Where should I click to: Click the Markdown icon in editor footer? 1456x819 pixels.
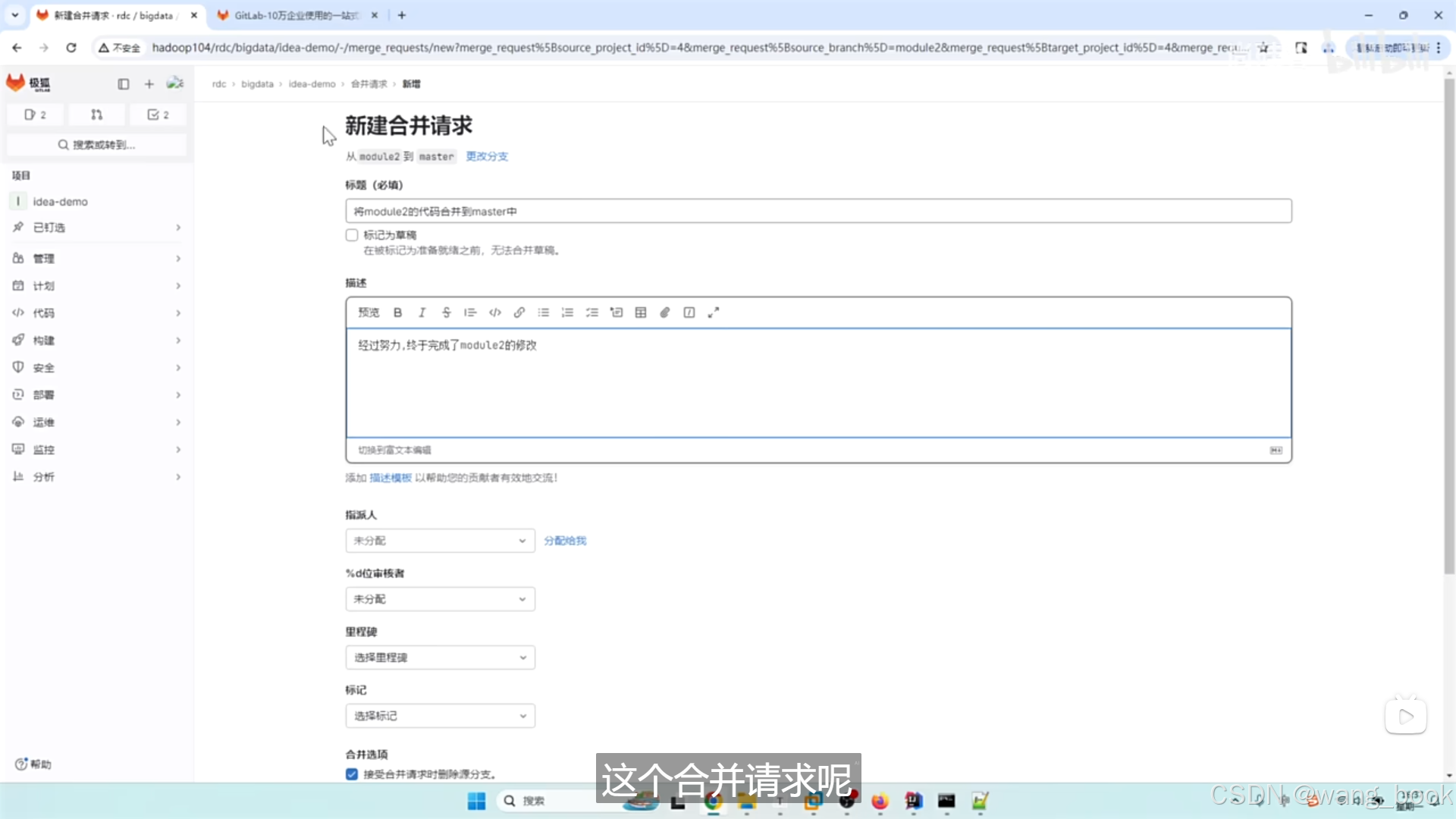1276,450
